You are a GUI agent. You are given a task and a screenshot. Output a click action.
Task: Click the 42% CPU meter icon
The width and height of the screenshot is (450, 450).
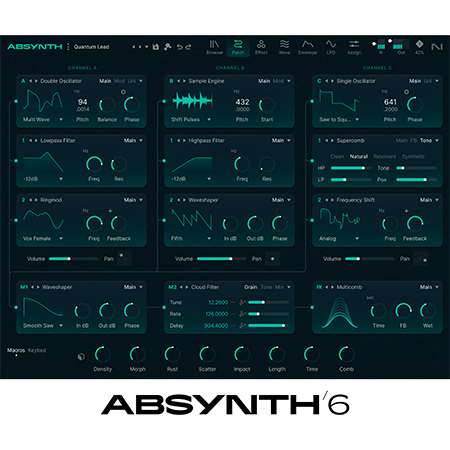tap(419, 47)
